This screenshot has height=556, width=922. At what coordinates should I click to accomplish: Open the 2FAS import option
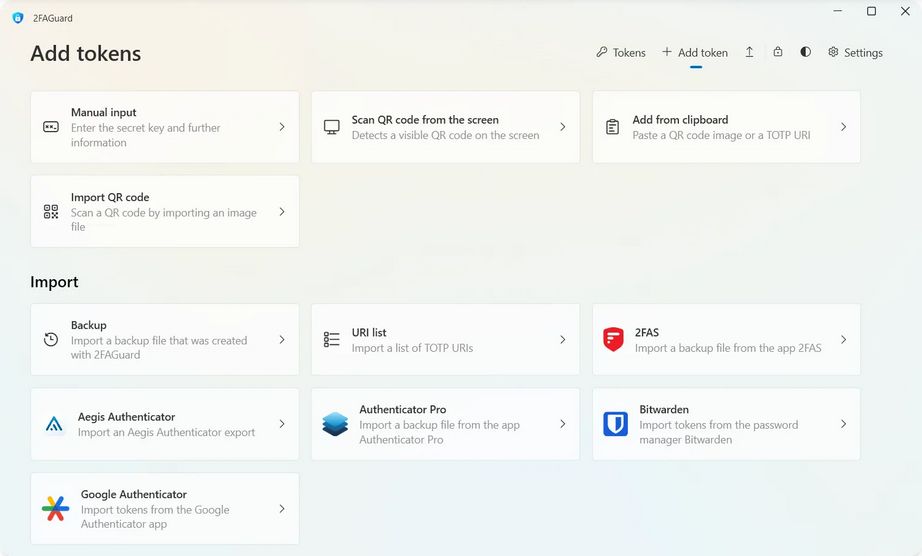point(726,340)
